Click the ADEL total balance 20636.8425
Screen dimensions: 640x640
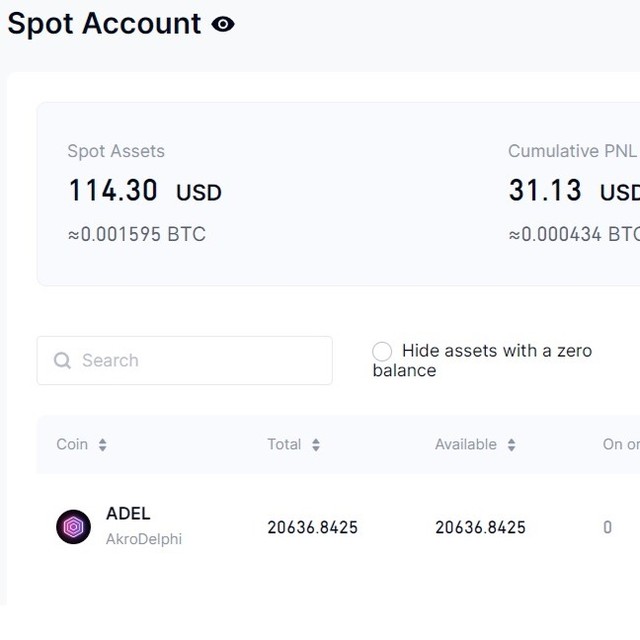point(313,527)
